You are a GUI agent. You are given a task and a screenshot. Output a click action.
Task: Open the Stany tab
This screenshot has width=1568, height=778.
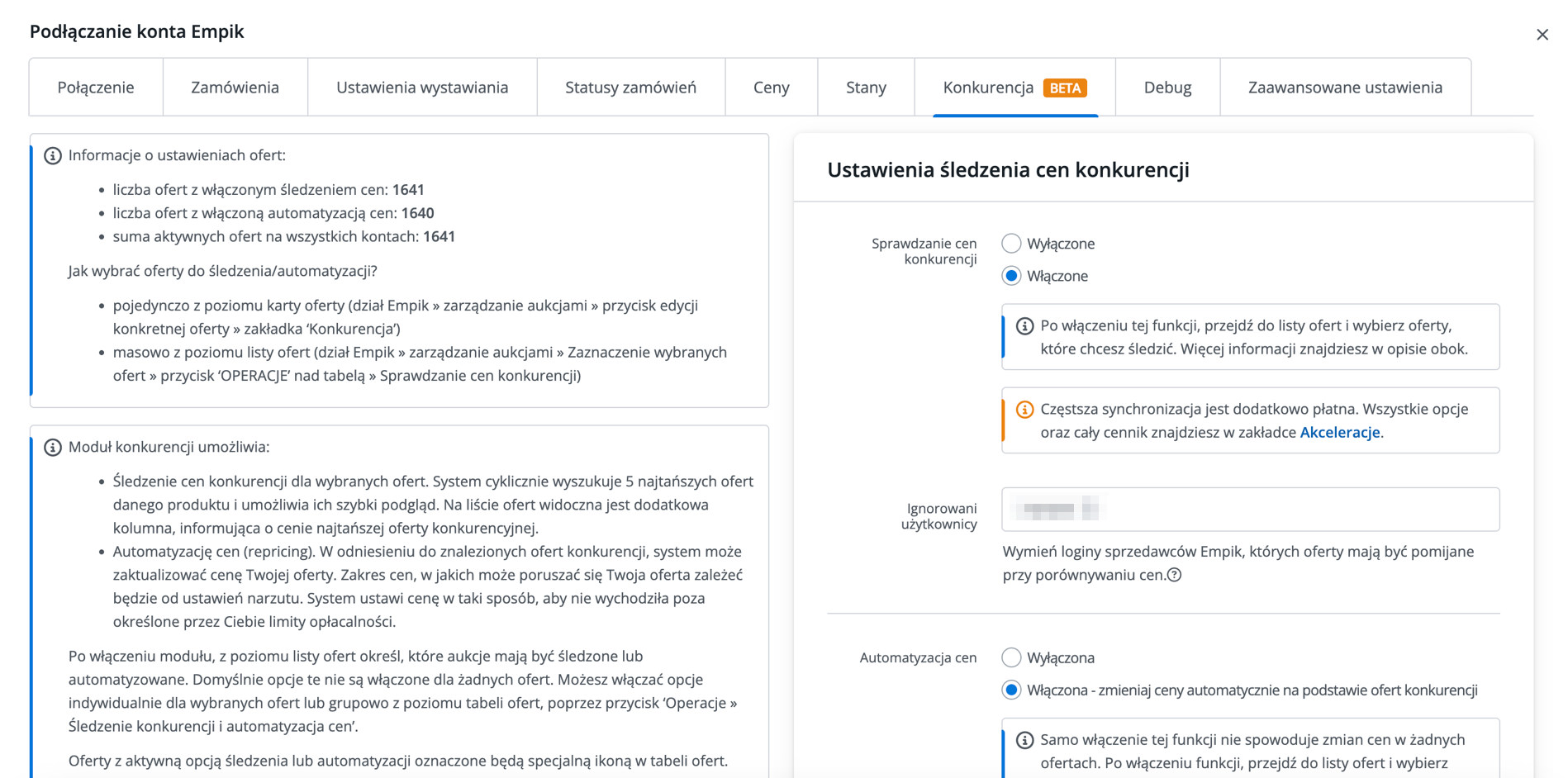866,88
